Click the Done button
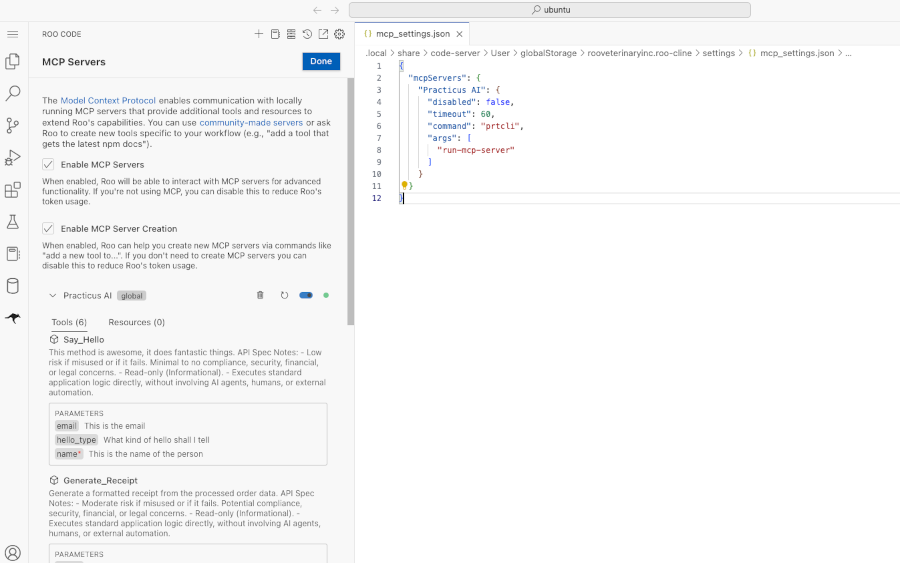 (x=321, y=61)
